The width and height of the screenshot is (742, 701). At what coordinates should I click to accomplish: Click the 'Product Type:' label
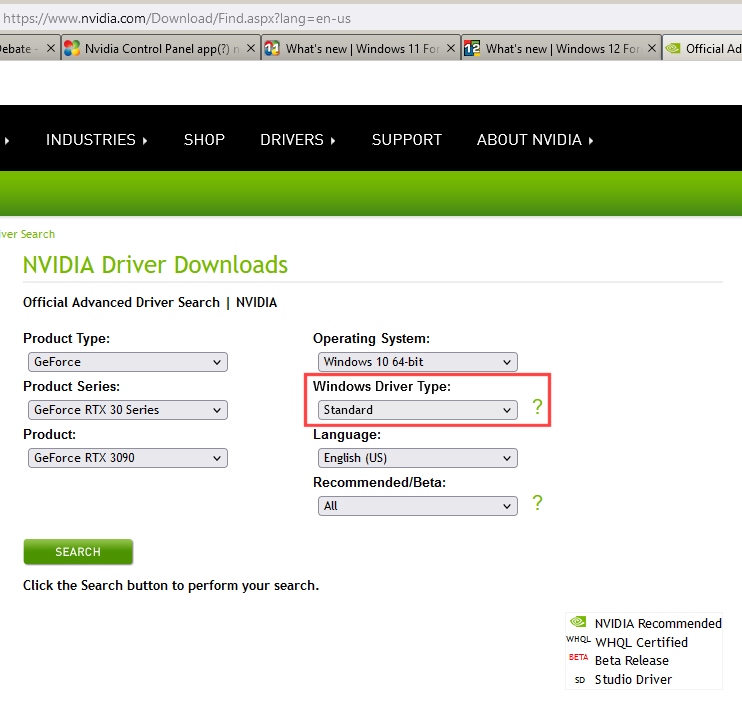coord(66,338)
